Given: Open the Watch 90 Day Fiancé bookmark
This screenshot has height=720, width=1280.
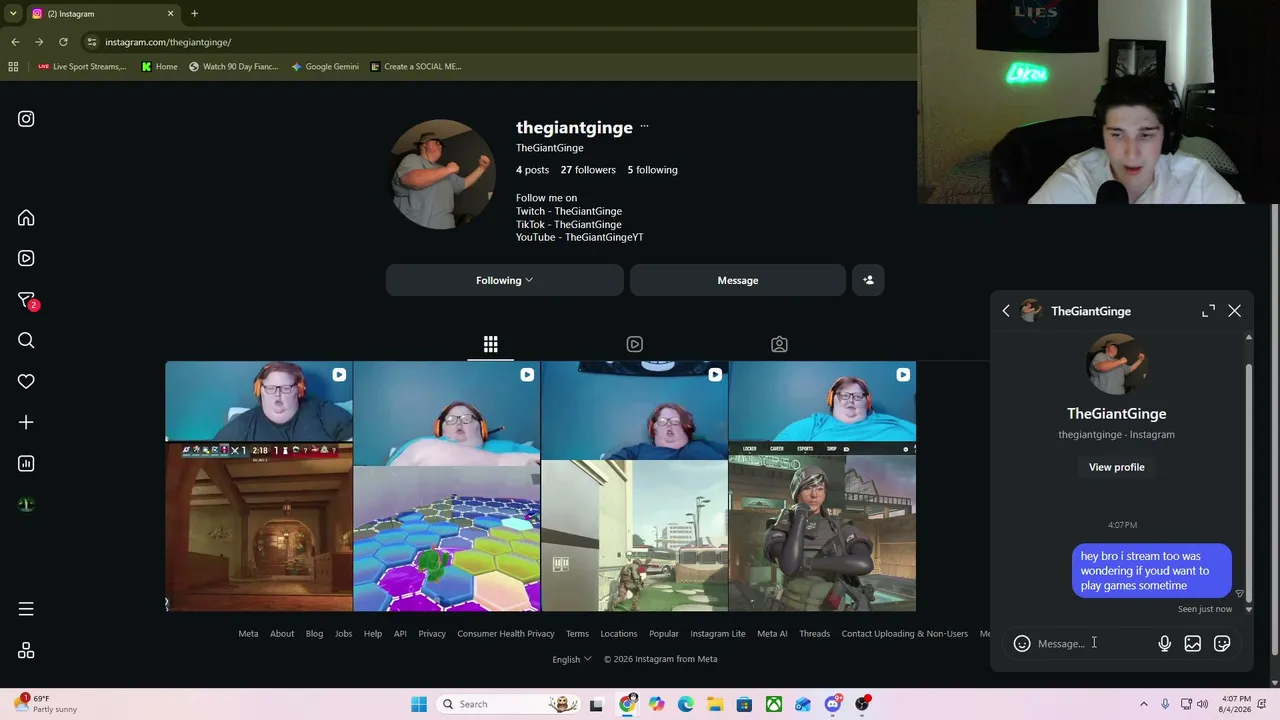Looking at the screenshot, I should (233, 67).
